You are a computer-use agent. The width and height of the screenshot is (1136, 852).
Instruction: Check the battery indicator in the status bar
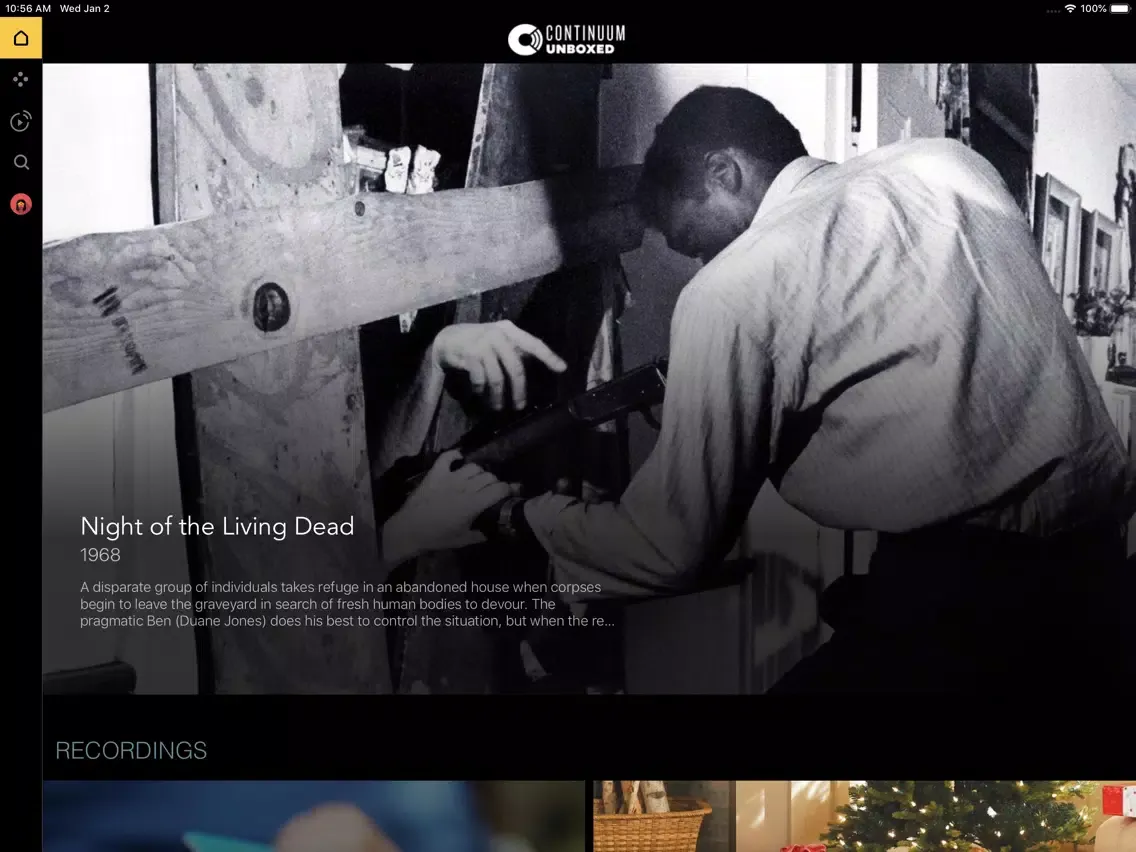click(1120, 9)
